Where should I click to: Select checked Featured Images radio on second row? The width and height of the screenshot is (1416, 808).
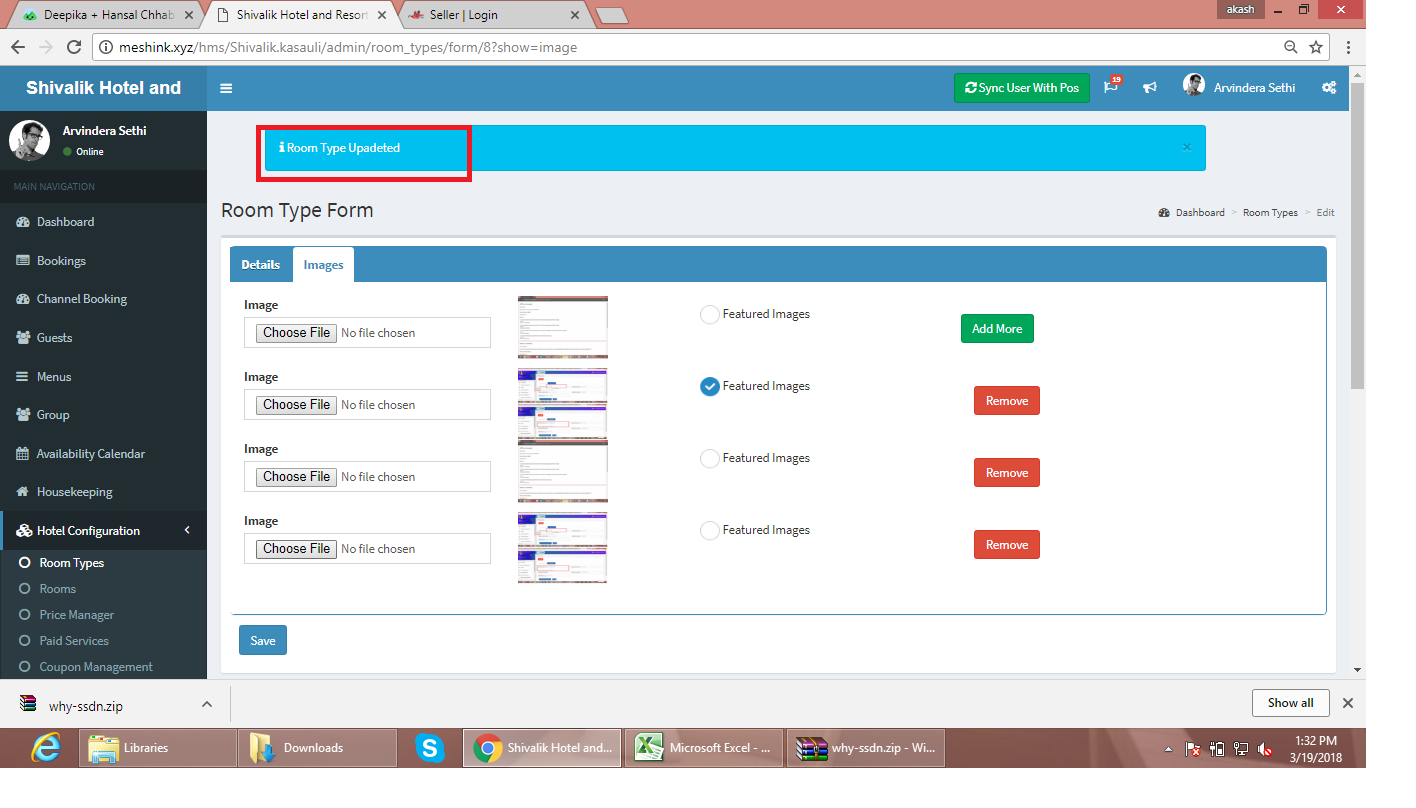[x=710, y=386]
